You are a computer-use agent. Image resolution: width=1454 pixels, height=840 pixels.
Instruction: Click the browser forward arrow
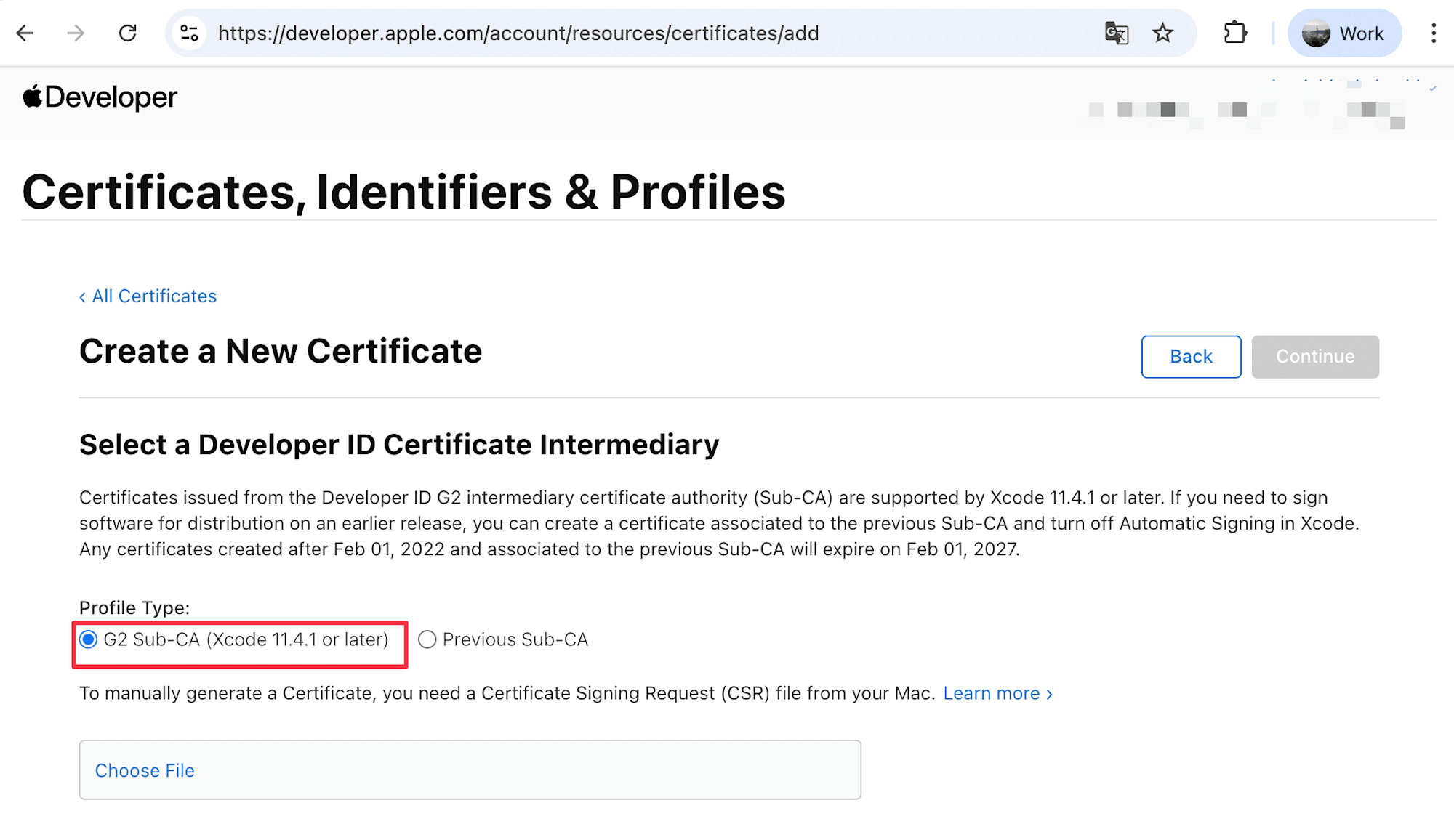(x=76, y=33)
